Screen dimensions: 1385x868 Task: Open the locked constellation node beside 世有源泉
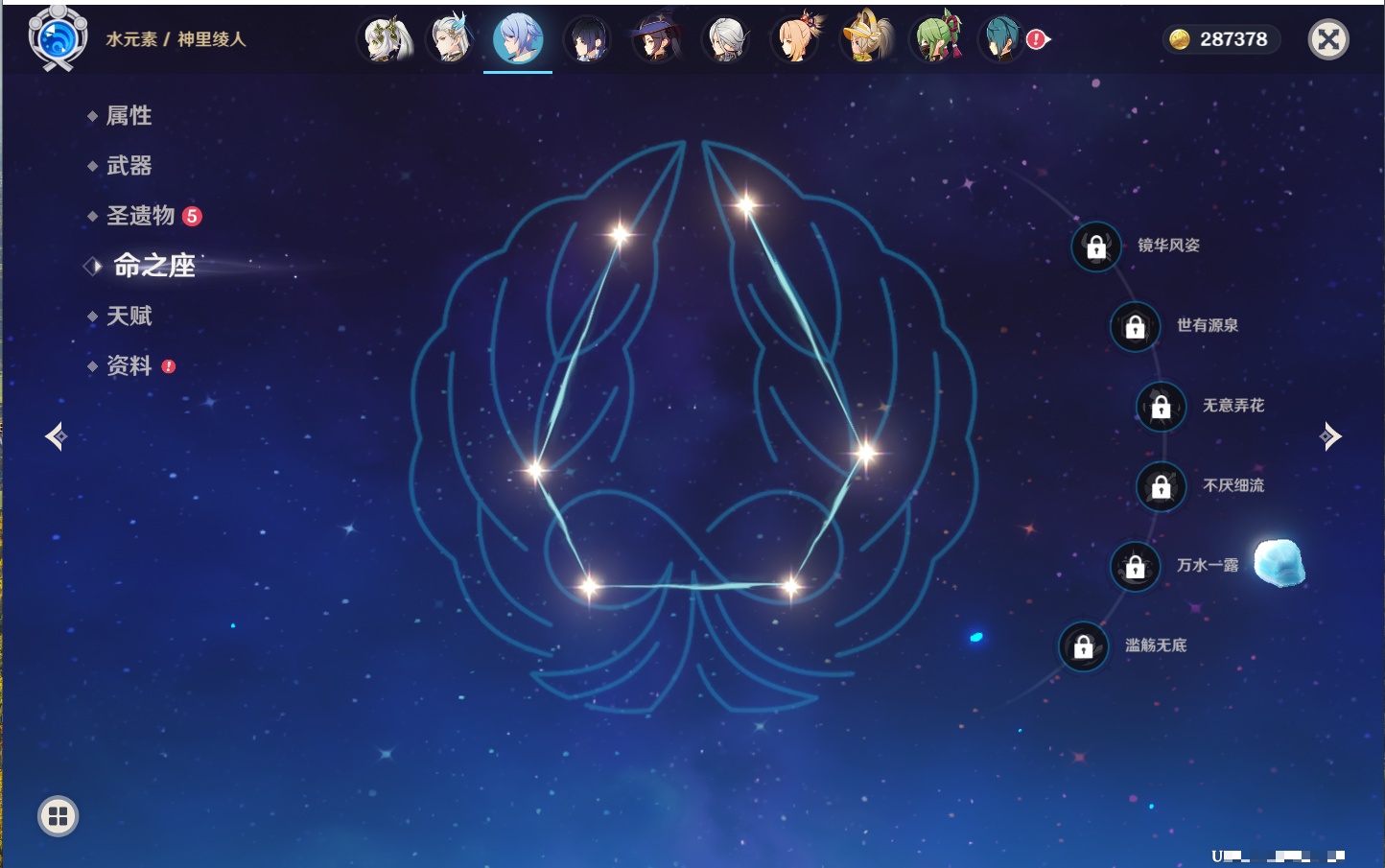click(x=1136, y=327)
